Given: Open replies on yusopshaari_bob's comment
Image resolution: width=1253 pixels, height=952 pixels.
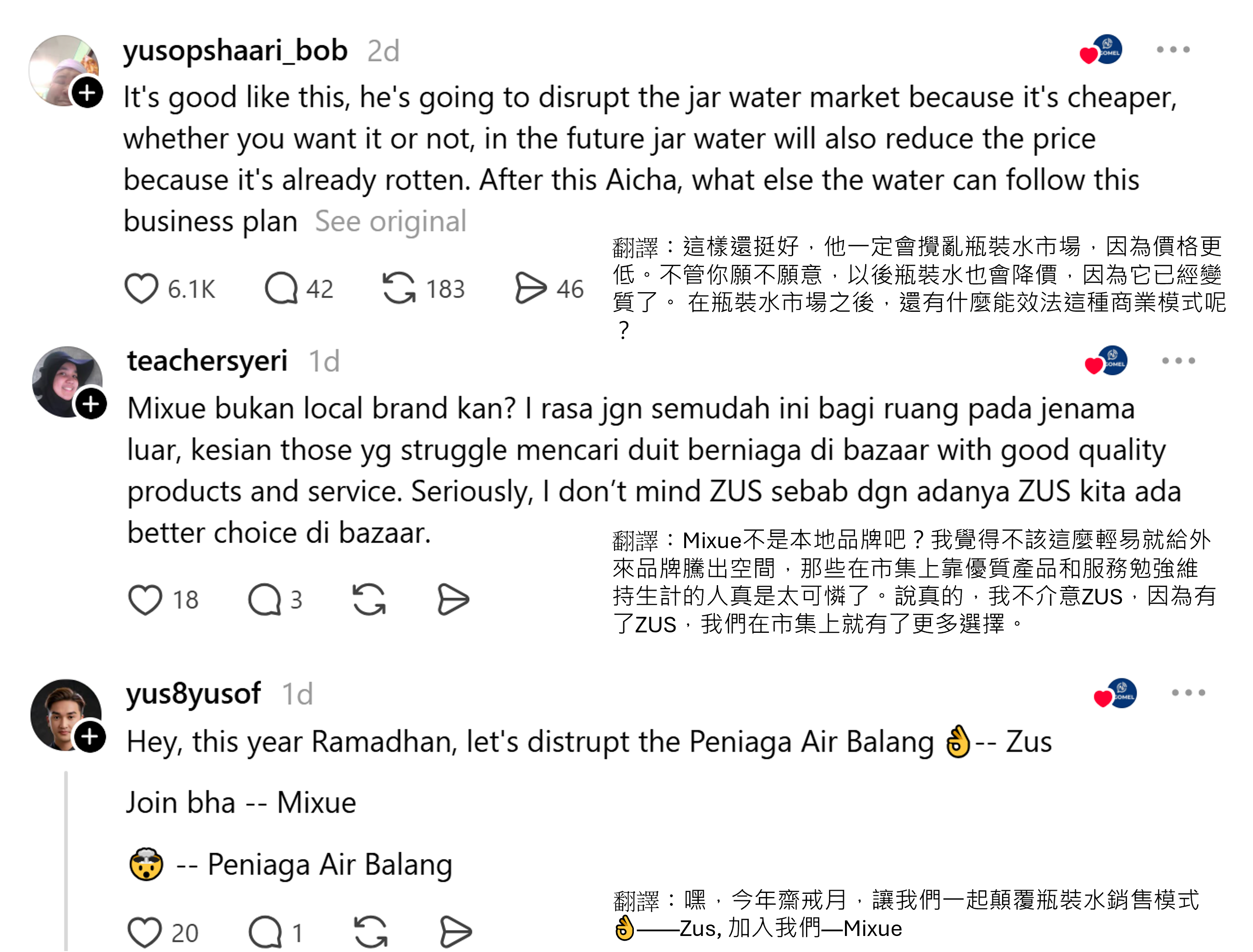Looking at the screenshot, I should 281,288.
